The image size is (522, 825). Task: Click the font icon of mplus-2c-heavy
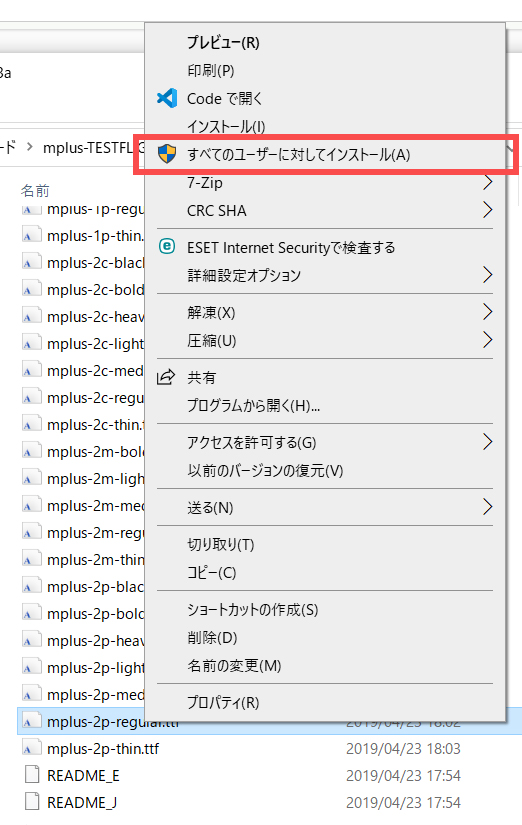point(32,317)
